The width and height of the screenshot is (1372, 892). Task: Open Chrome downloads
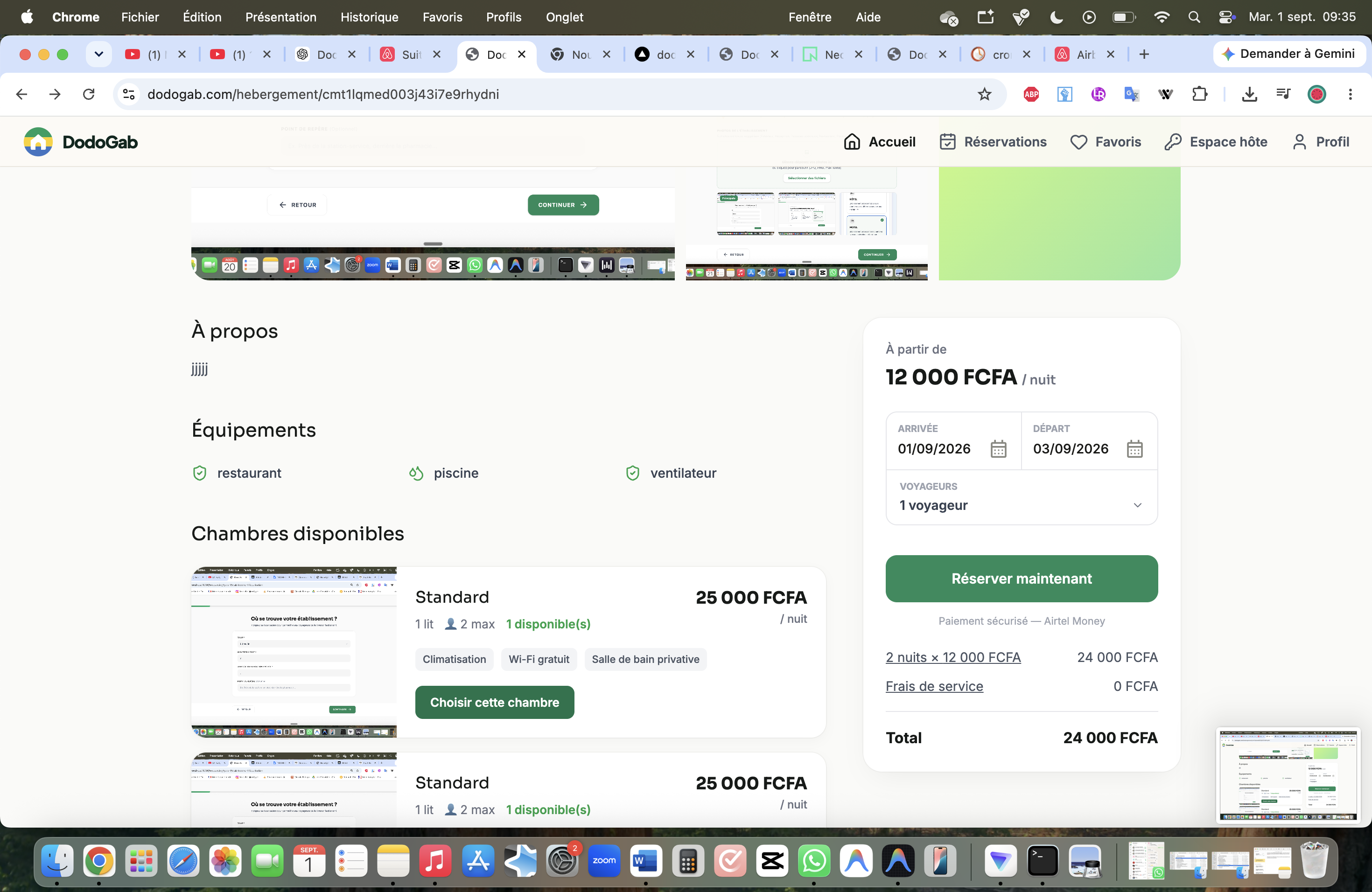click(x=1249, y=94)
